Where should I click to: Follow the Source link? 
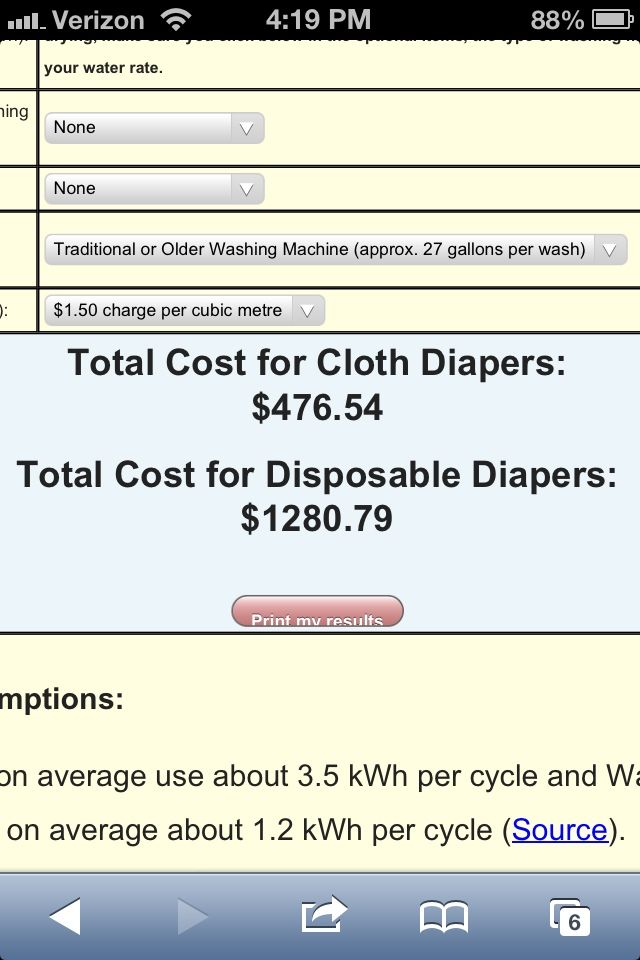coord(560,830)
